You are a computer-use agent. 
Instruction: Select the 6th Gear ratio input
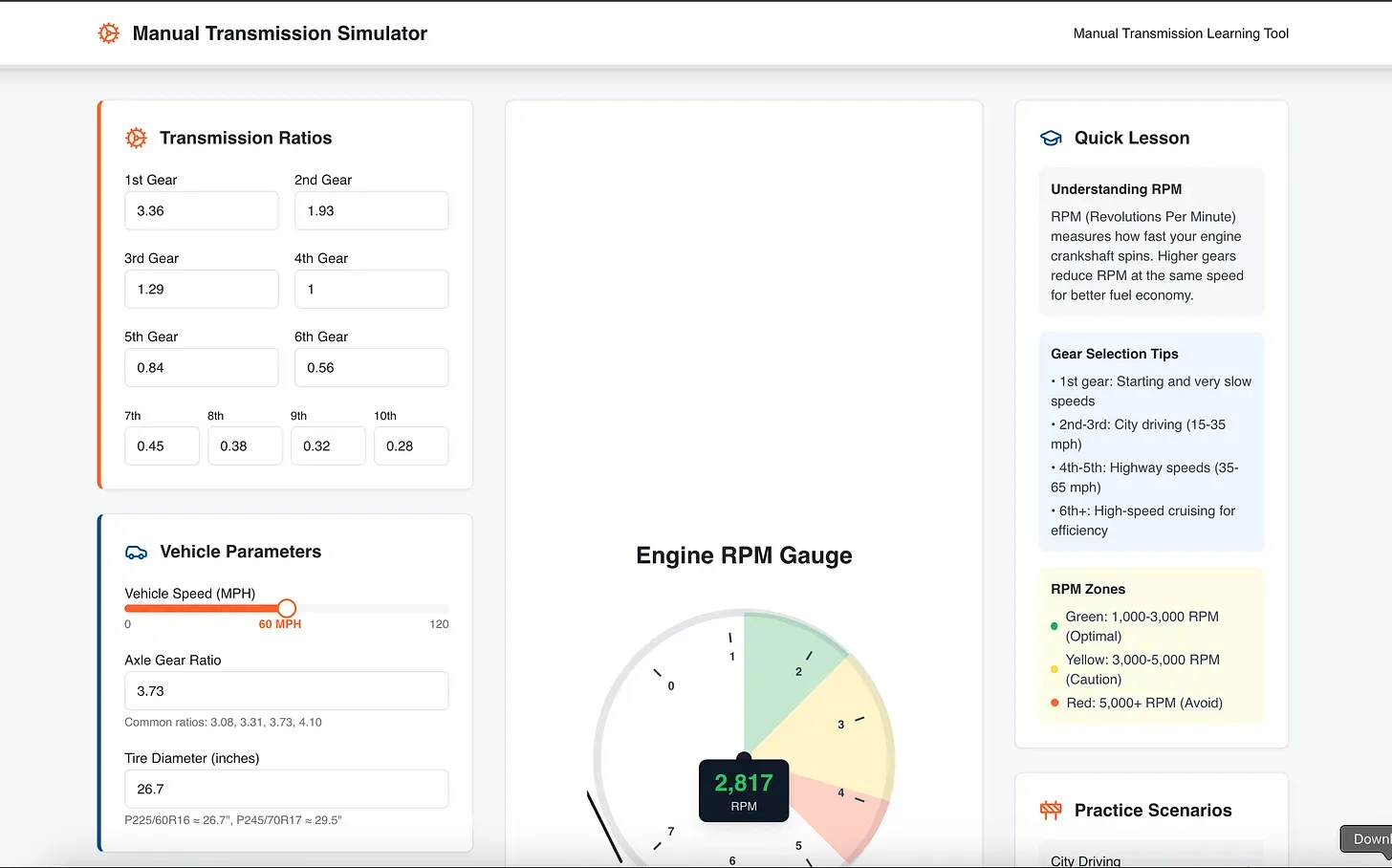click(371, 368)
